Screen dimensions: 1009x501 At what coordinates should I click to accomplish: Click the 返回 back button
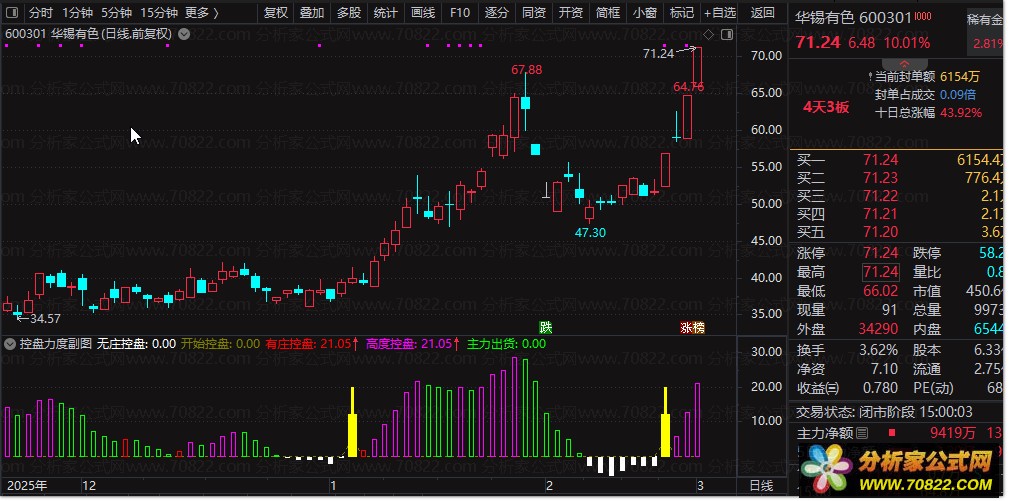[763, 12]
